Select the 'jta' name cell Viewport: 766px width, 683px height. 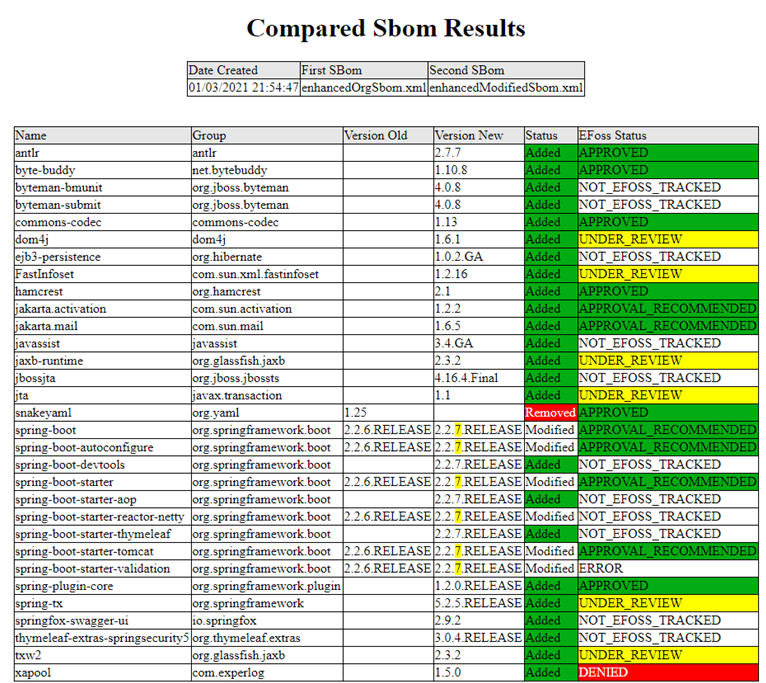pyautogui.click(x=103, y=396)
